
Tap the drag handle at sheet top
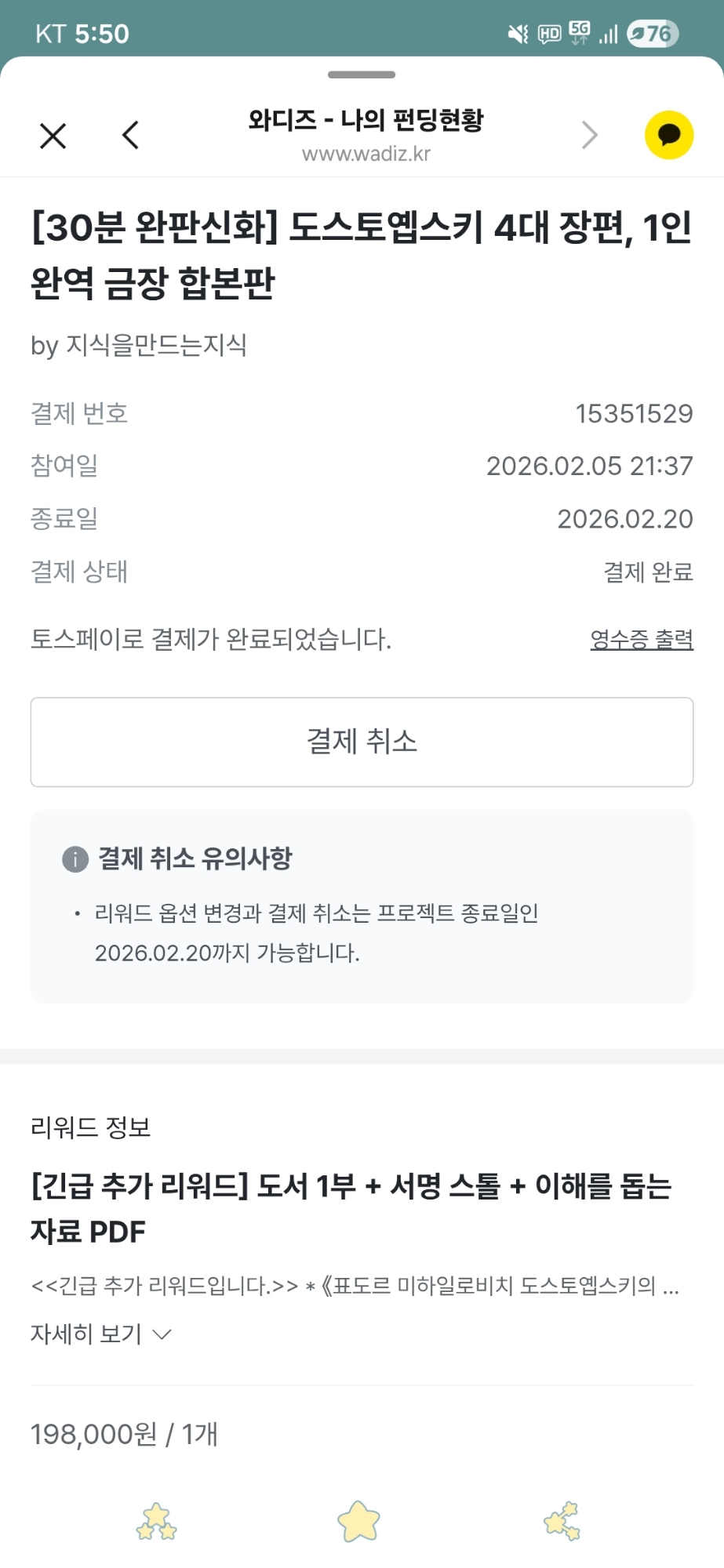click(x=362, y=75)
